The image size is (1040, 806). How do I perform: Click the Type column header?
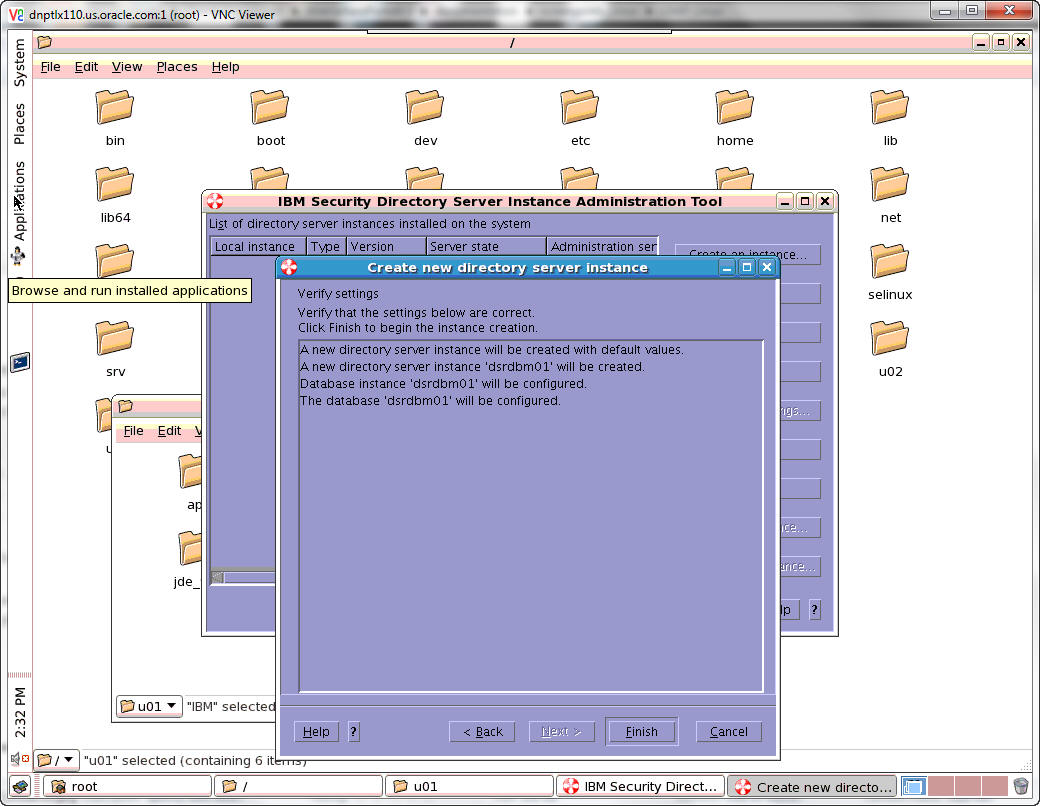click(326, 247)
